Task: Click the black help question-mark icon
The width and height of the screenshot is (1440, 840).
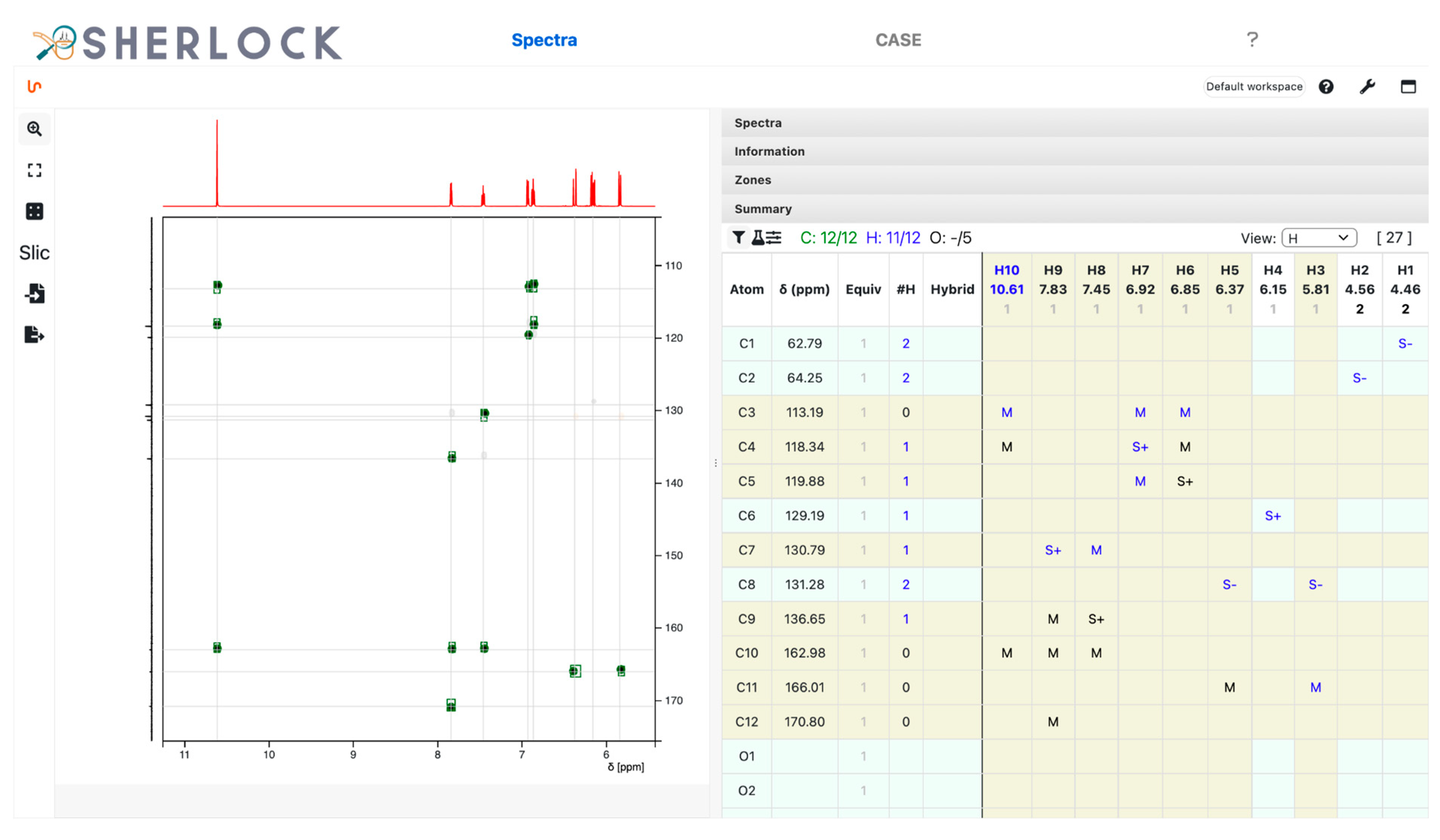Action: (x=1326, y=87)
